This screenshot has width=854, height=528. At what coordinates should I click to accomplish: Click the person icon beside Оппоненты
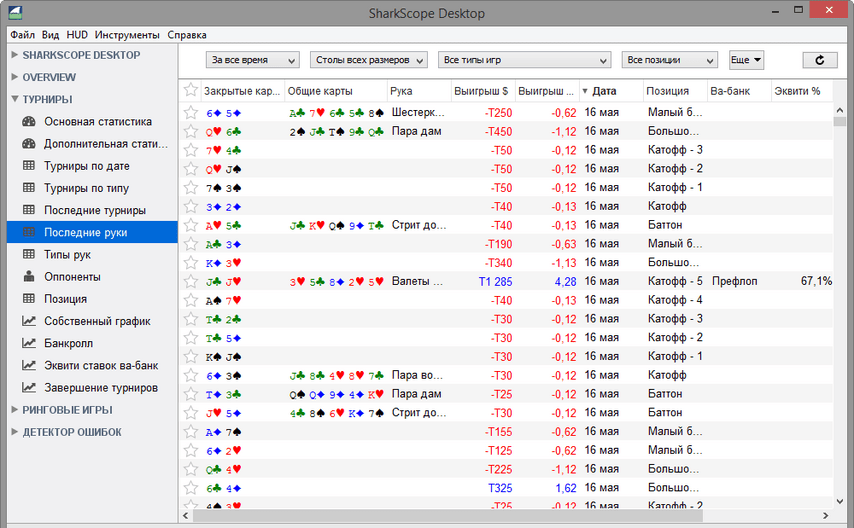29,276
